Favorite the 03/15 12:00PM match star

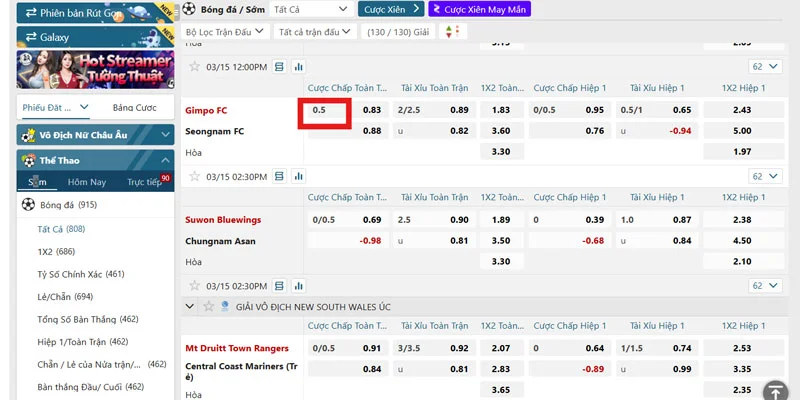(x=194, y=67)
